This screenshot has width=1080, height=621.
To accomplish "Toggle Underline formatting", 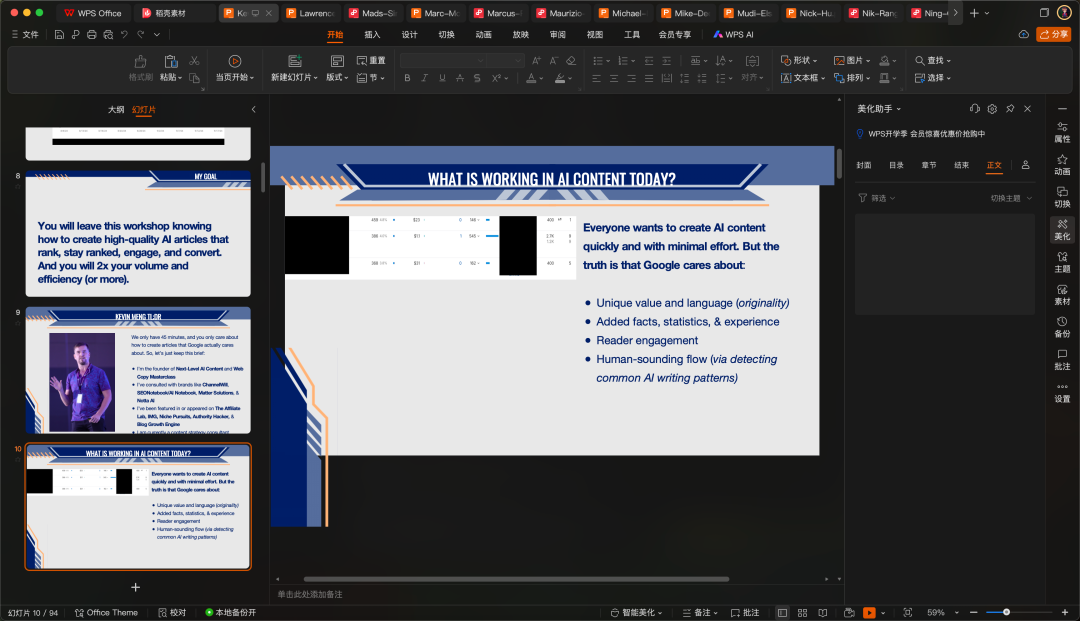I will pyautogui.click(x=442, y=78).
